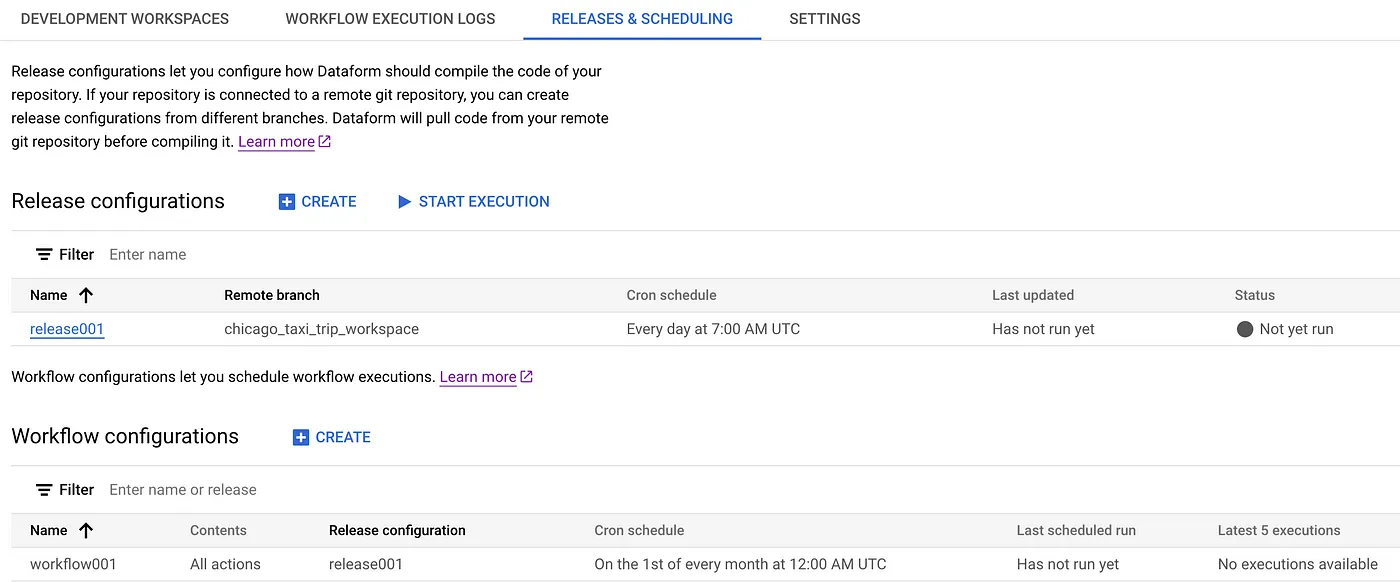Open the Development Workspaces tab
Image resolution: width=1400 pixels, height=582 pixels.
[125, 19]
